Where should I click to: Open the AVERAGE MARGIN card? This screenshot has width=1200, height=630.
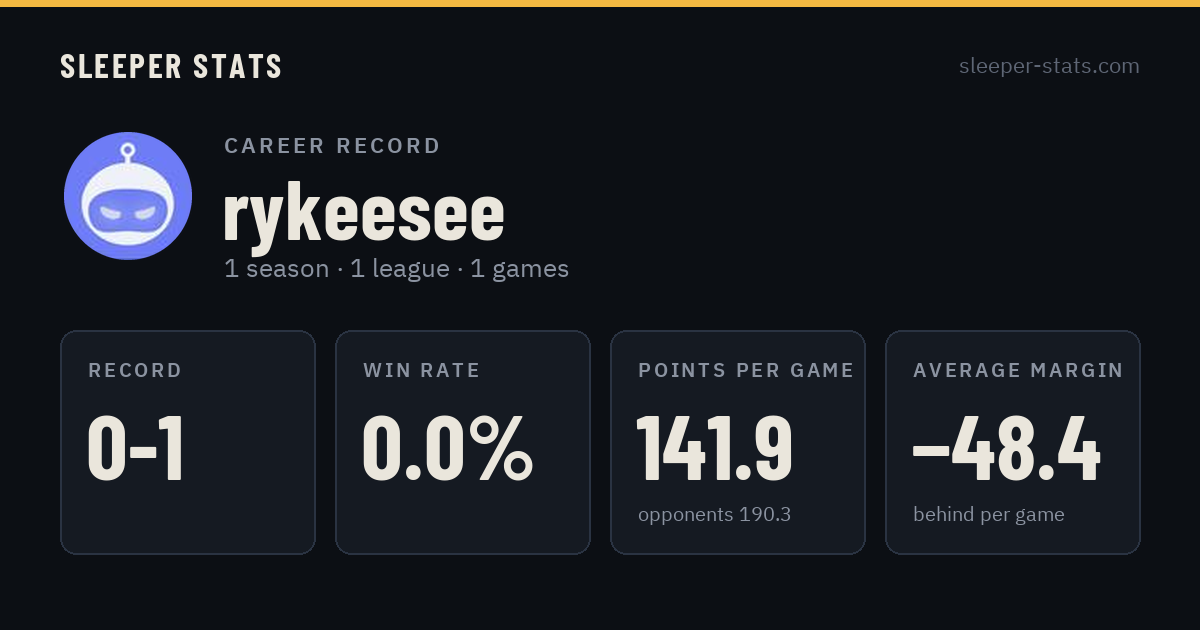(x=1013, y=442)
